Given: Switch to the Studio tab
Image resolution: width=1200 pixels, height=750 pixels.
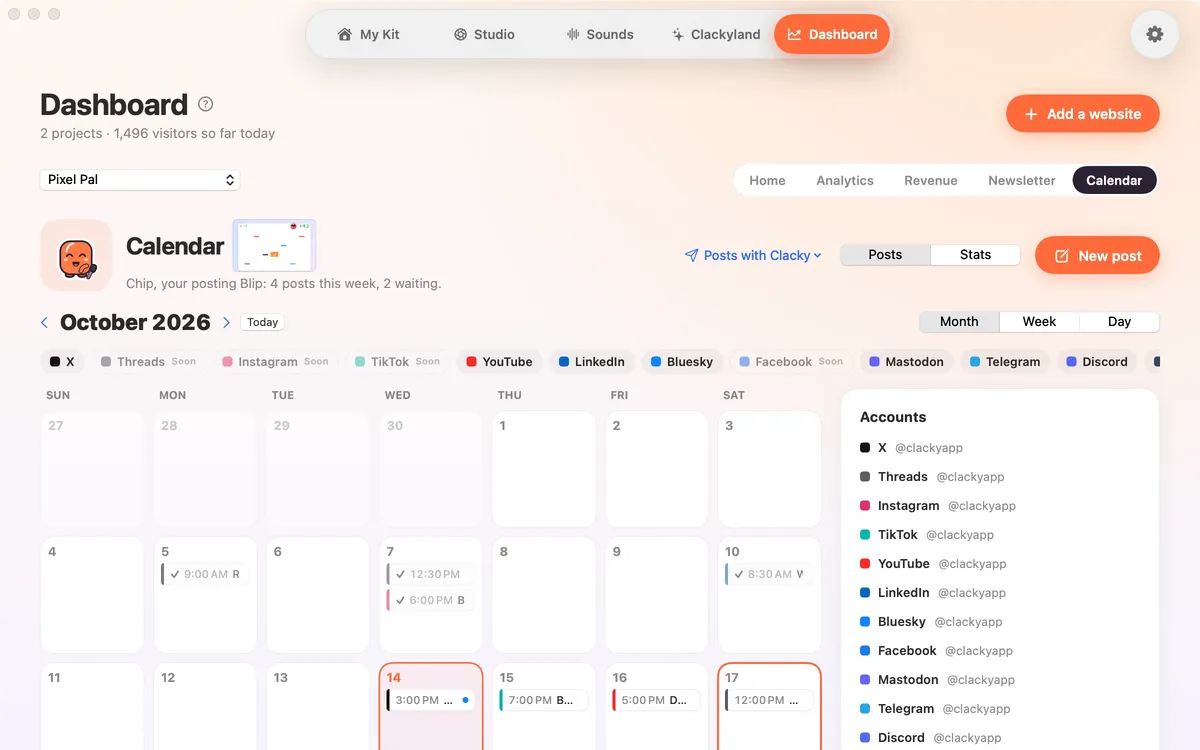Looking at the screenshot, I should 484,34.
